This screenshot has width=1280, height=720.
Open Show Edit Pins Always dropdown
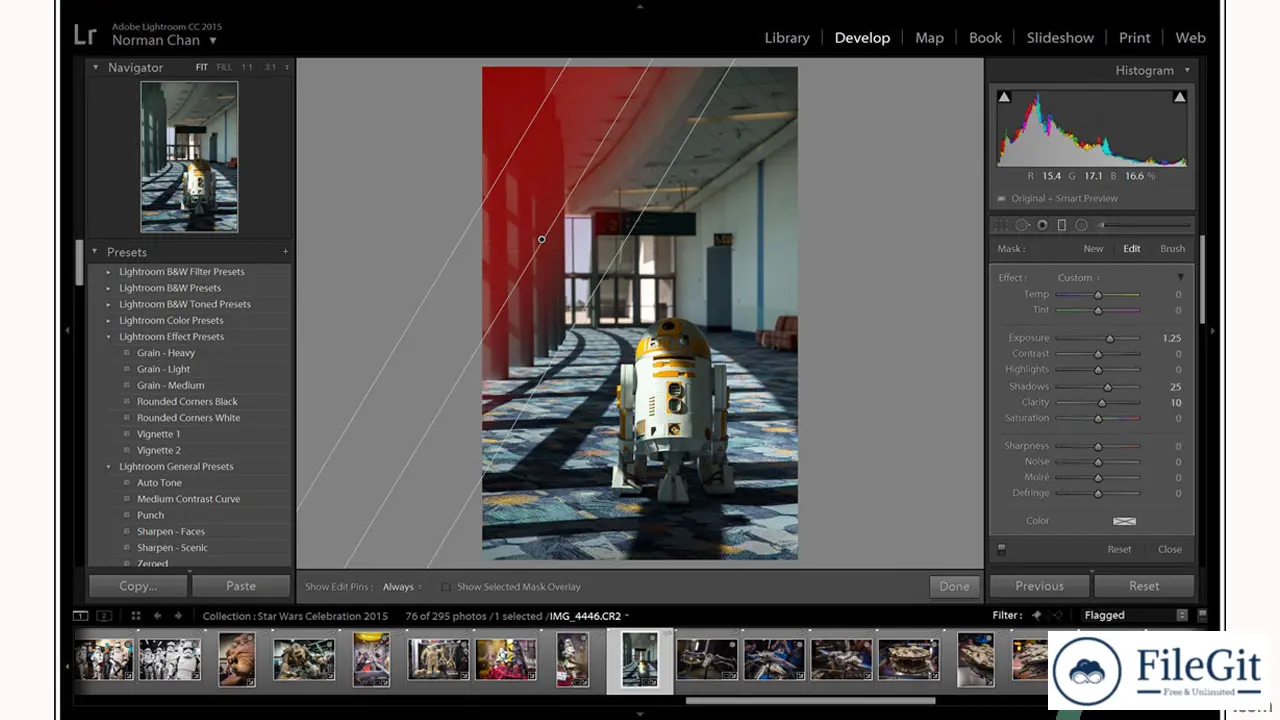(402, 587)
